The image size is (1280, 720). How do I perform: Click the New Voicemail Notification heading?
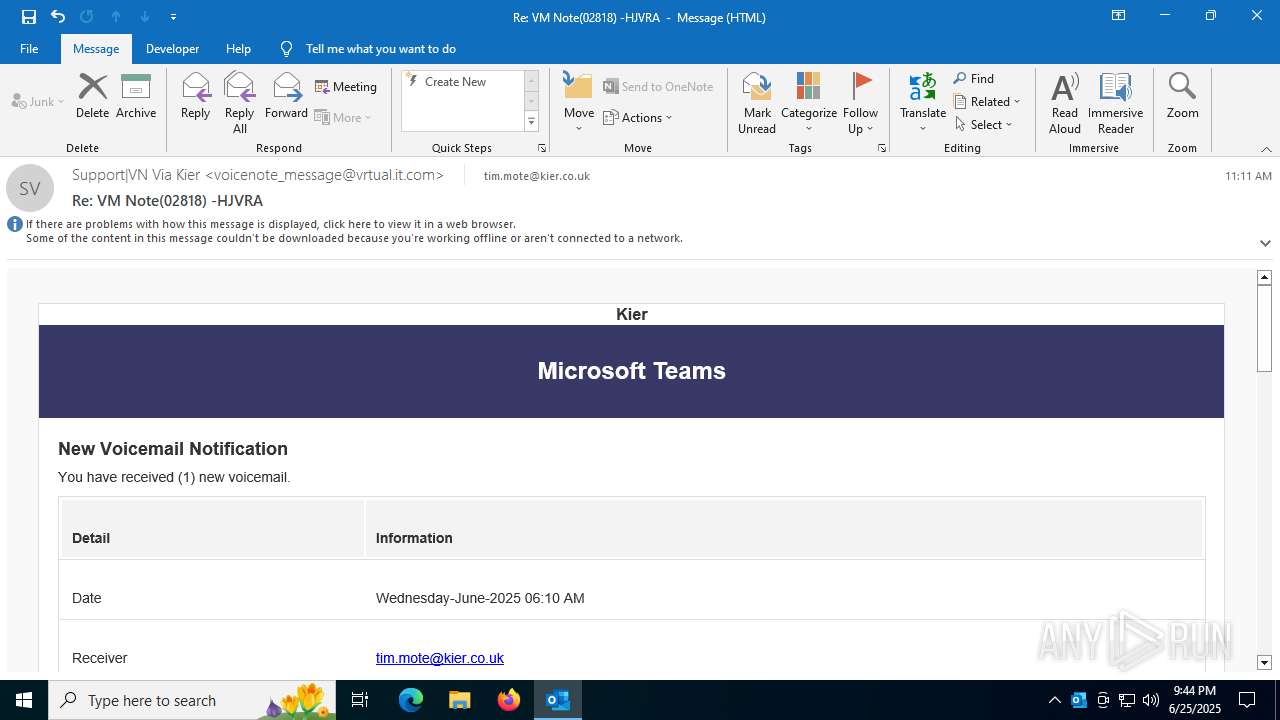(173, 449)
